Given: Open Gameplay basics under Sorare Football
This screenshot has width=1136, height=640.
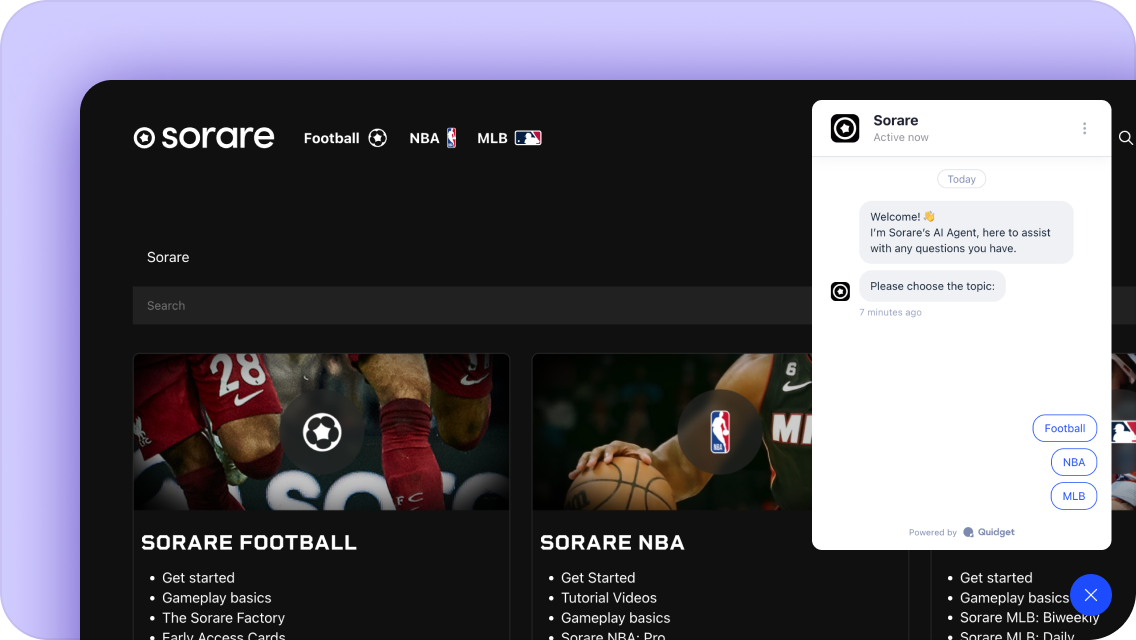Looking at the screenshot, I should 216,598.
